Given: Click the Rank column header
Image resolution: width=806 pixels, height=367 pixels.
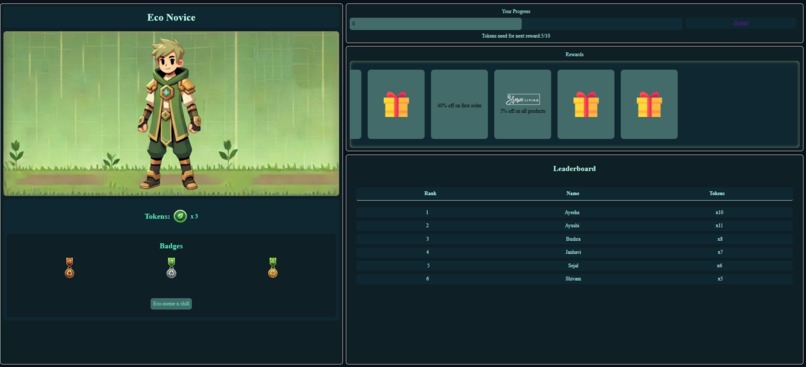Looking at the screenshot, I should point(430,193).
